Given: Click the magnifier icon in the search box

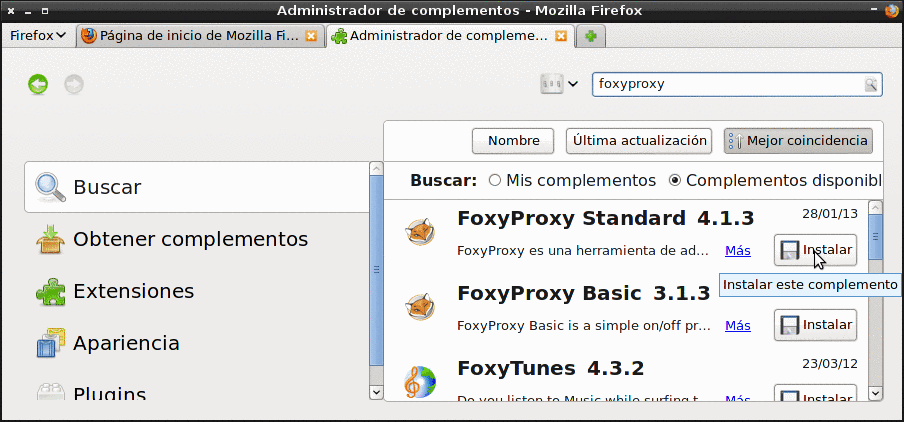Looking at the screenshot, I should click(871, 85).
